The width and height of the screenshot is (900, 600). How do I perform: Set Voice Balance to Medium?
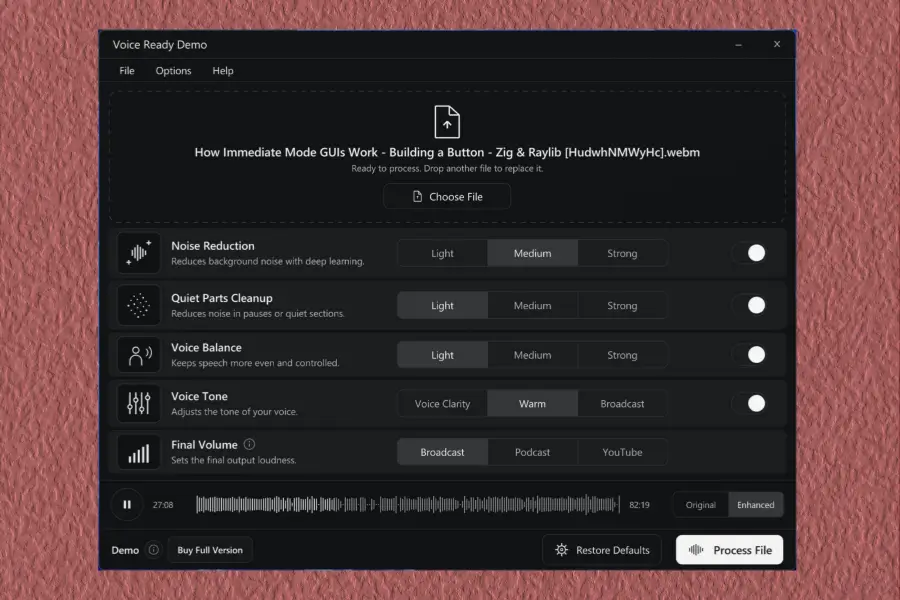(533, 355)
